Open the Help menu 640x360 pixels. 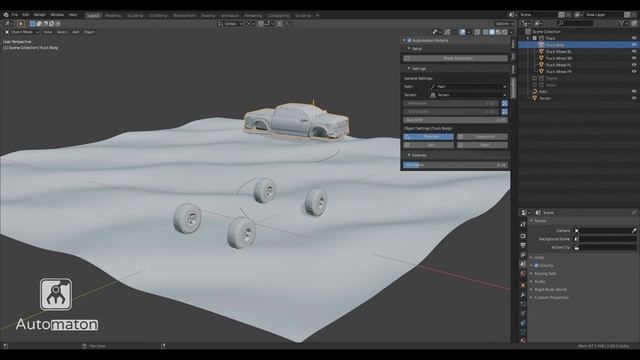(x=73, y=15)
